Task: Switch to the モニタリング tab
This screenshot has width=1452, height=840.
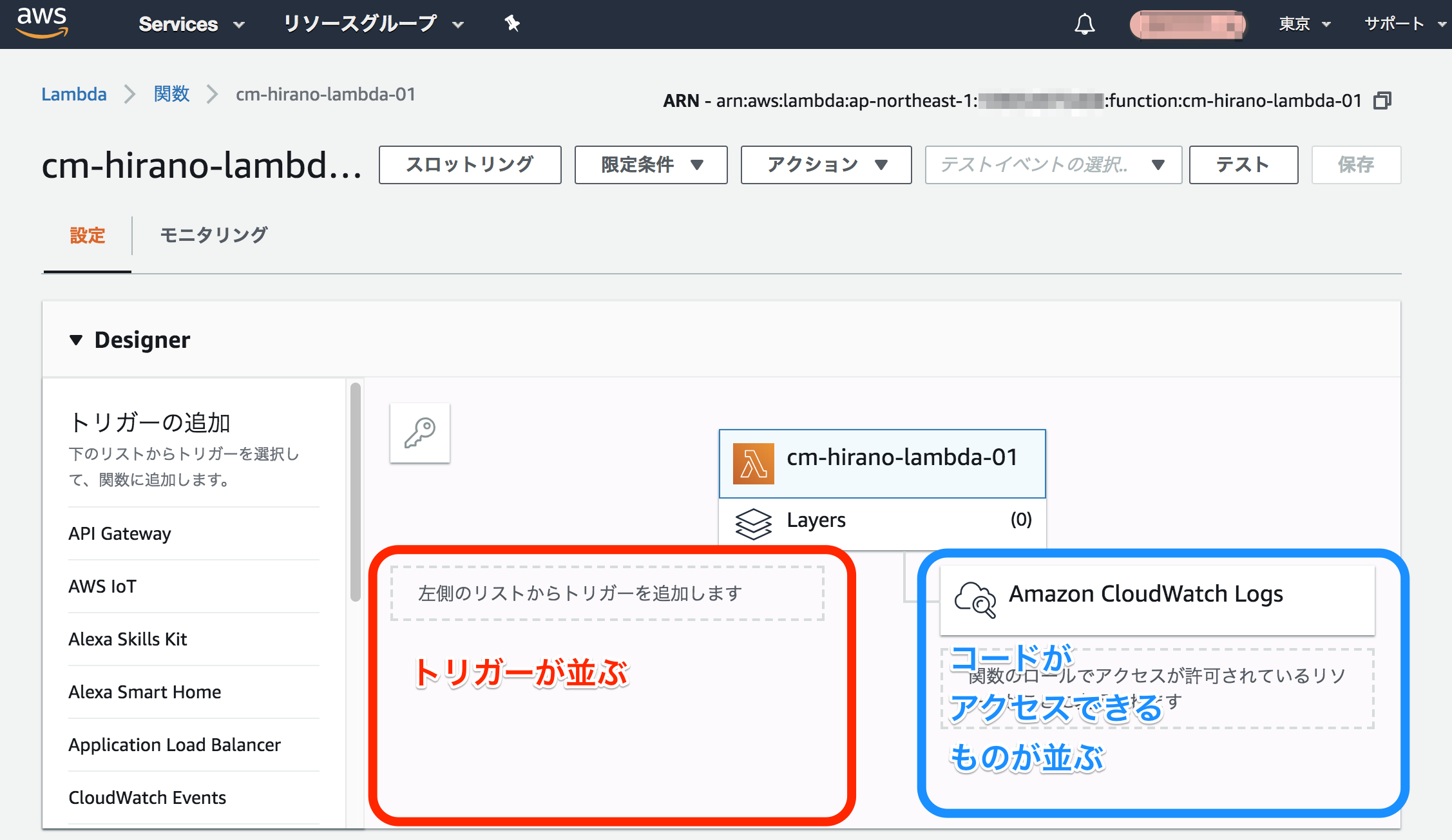Action: click(x=213, y=236)
